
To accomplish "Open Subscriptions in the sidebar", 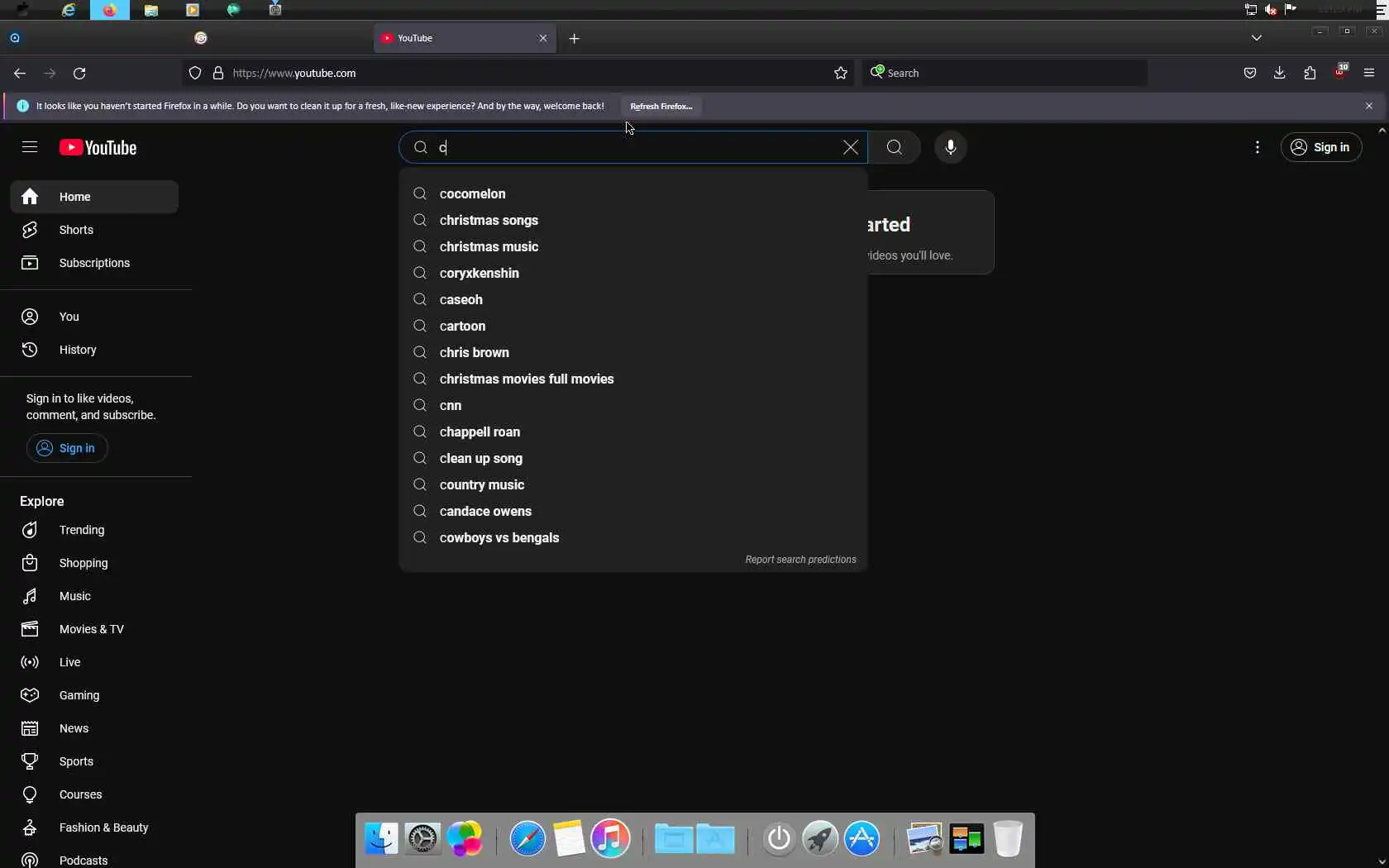I will (x=94, y=263).
